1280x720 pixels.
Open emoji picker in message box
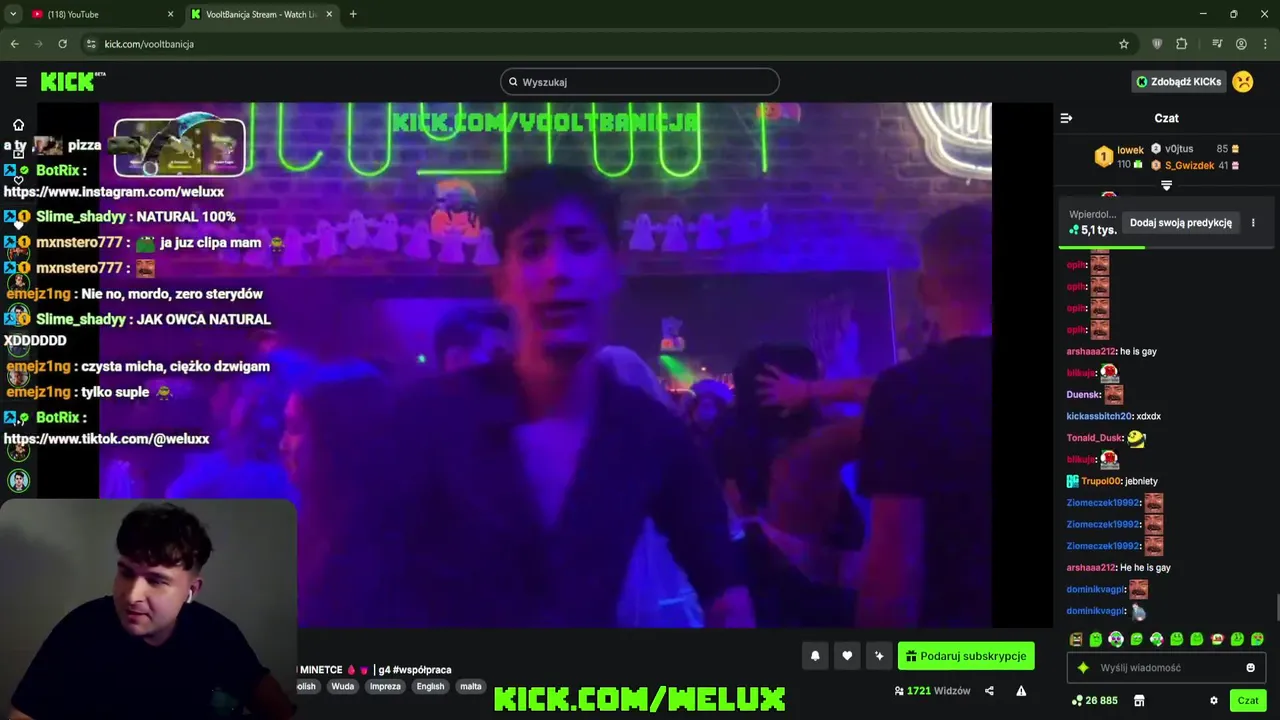click(1250, 668)
